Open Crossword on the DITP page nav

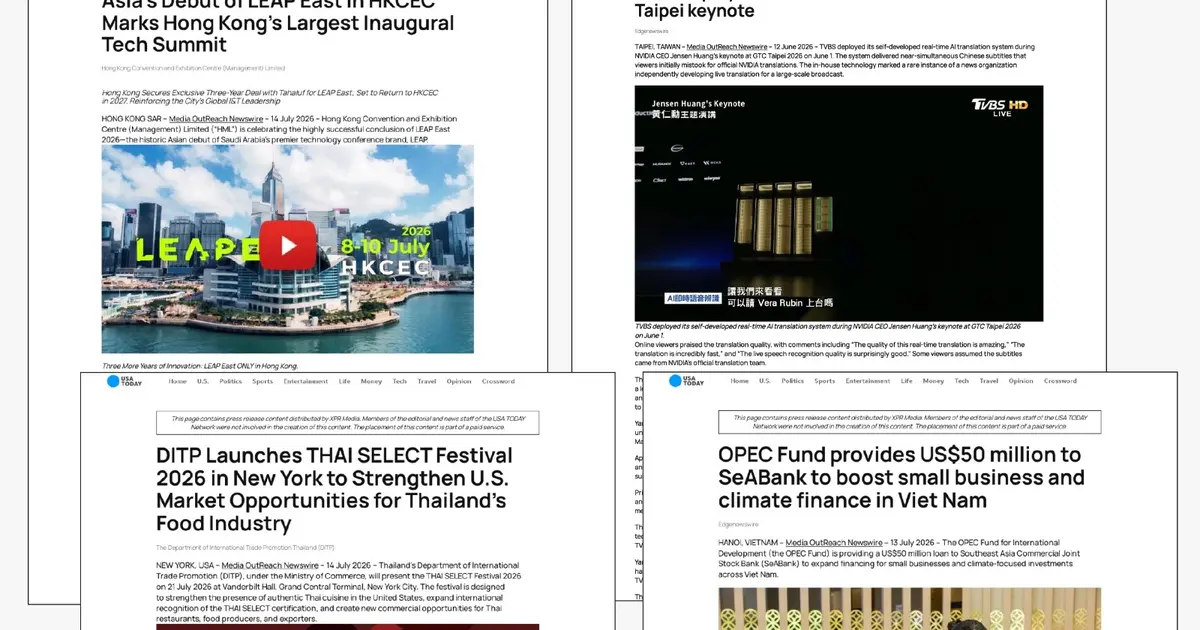tap(499, 381)
